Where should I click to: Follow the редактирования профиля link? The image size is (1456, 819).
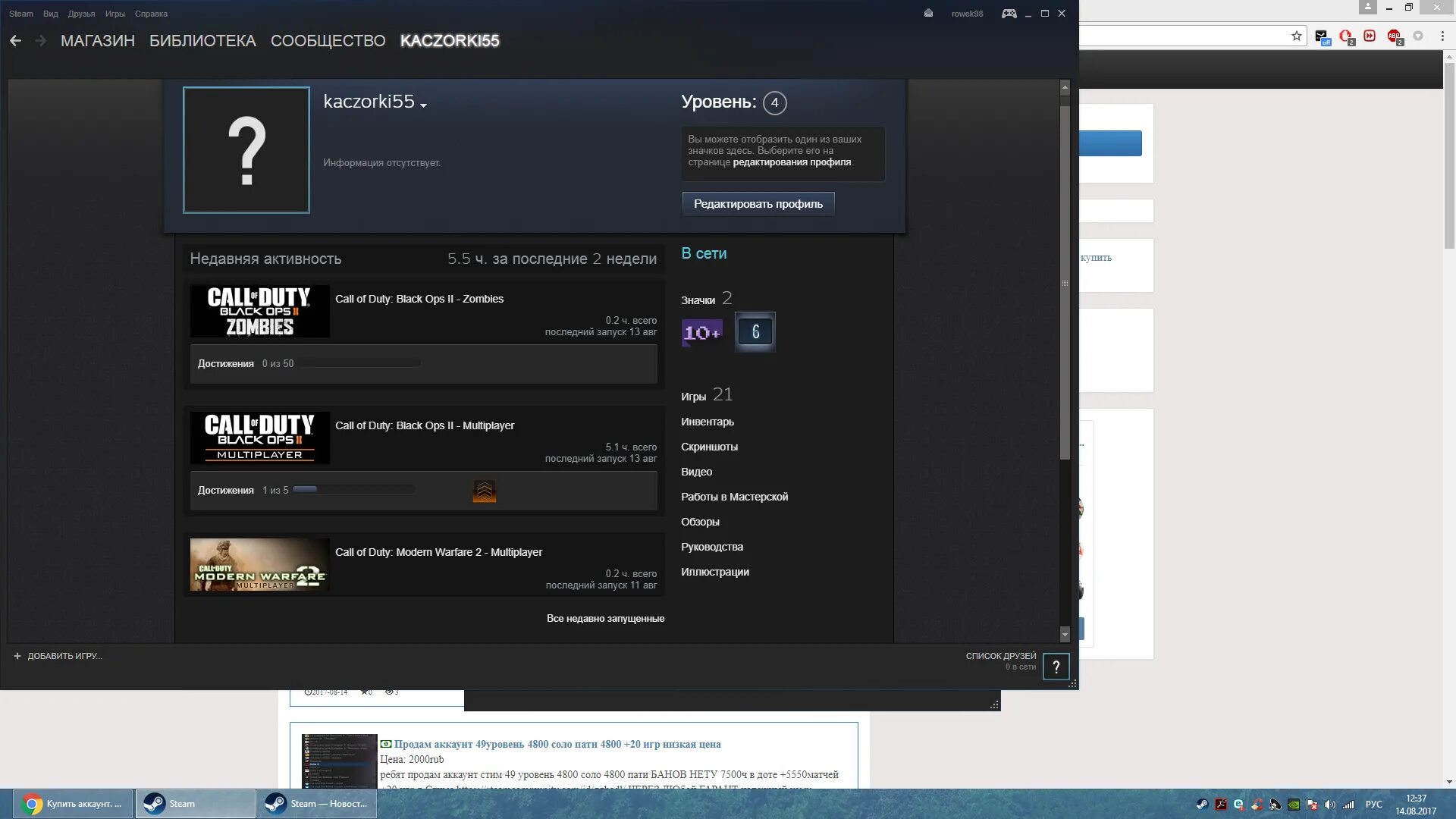click(x=792, y=162)
